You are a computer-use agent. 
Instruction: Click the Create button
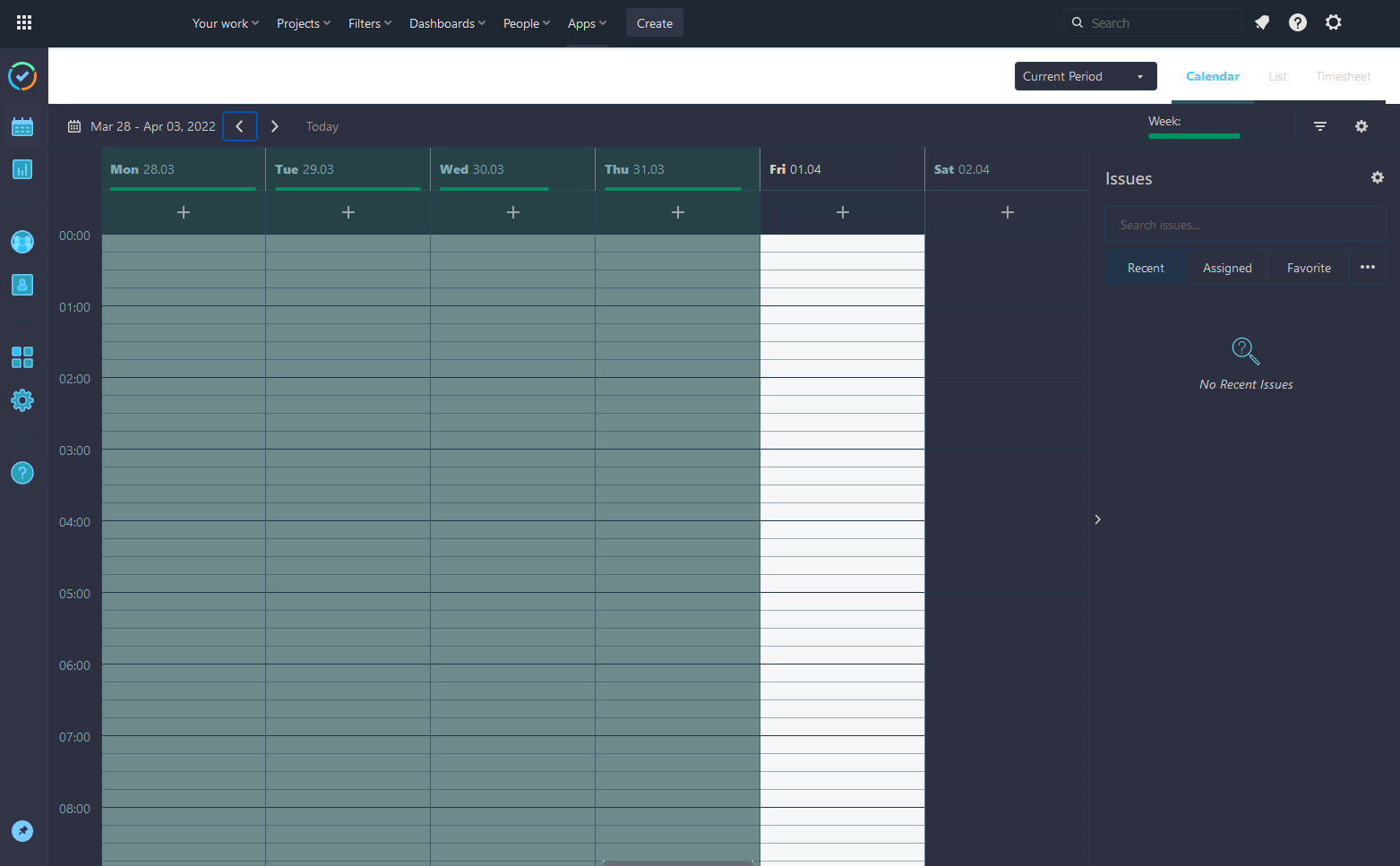tap(654, 22)
